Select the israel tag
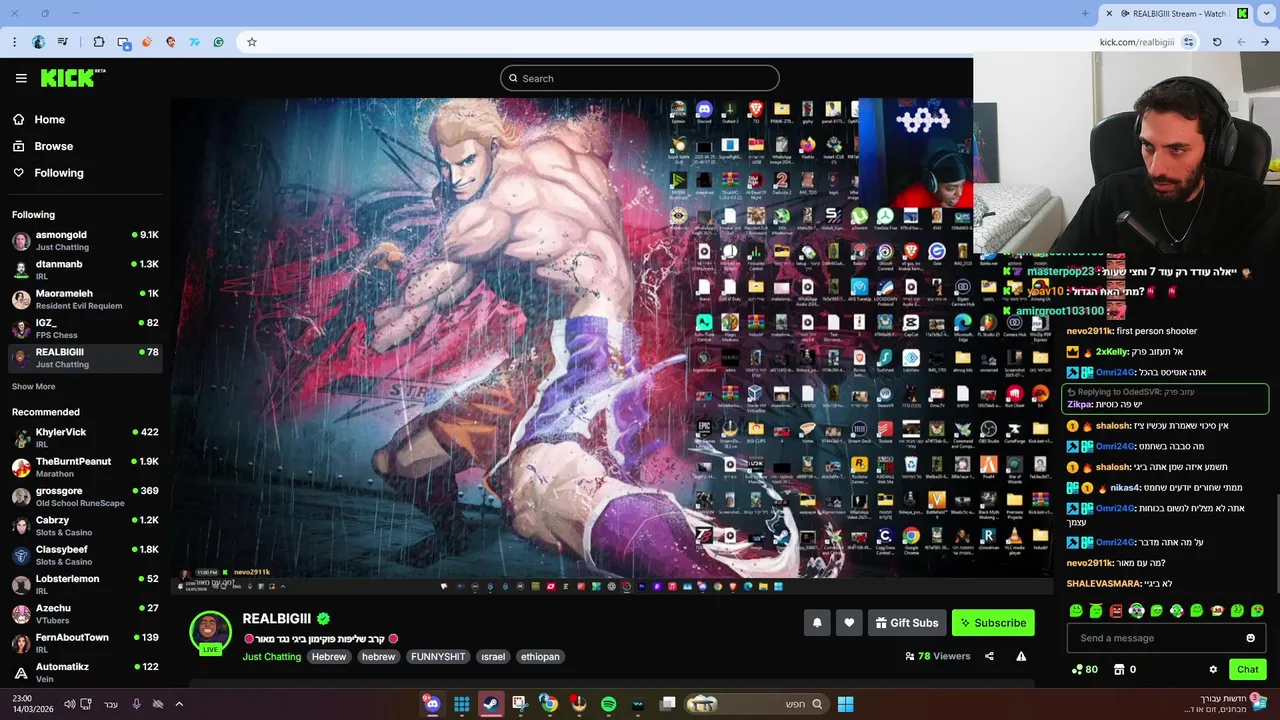 pos(493,657)
